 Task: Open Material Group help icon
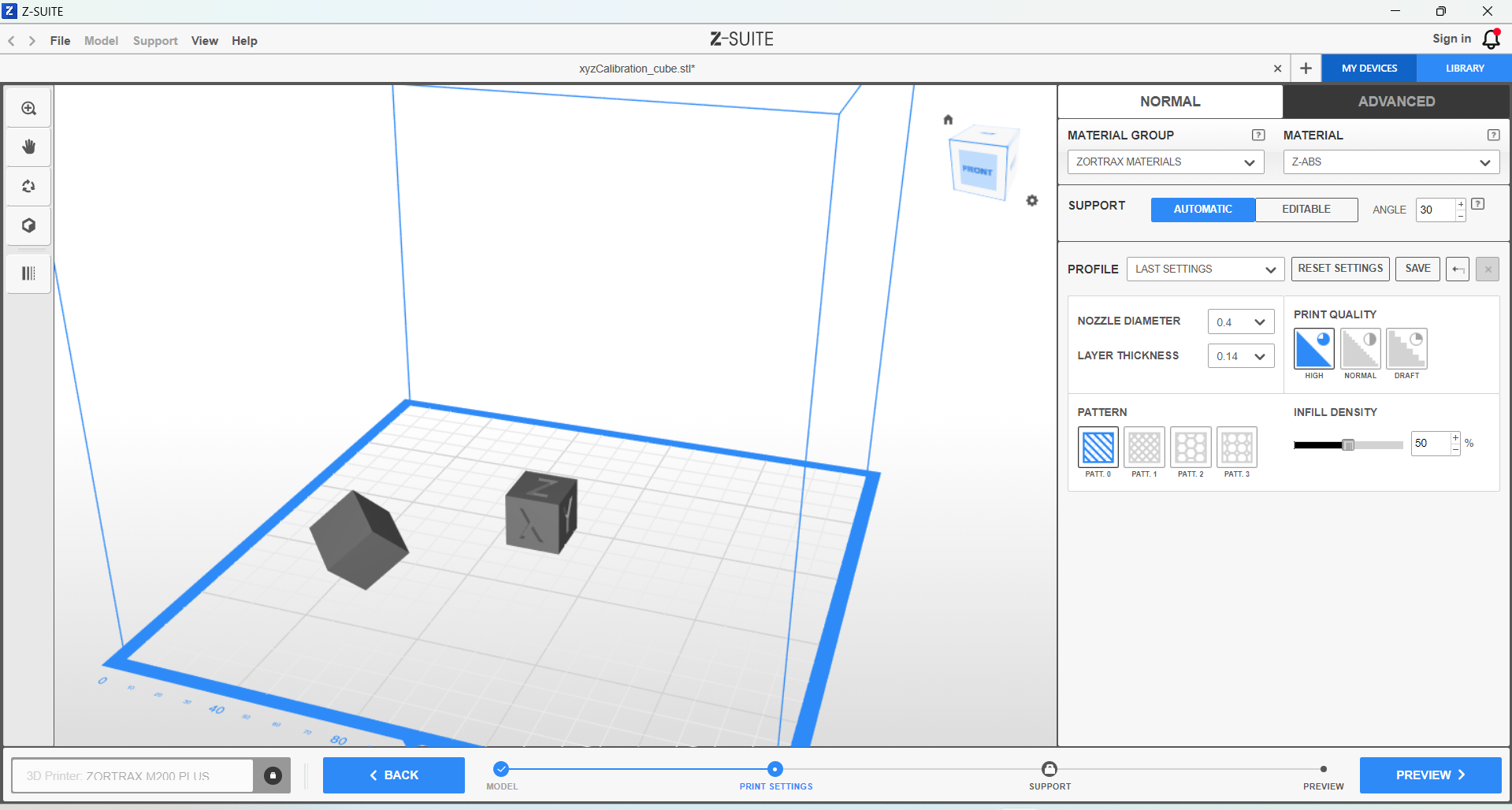[x=1258, y=135]
